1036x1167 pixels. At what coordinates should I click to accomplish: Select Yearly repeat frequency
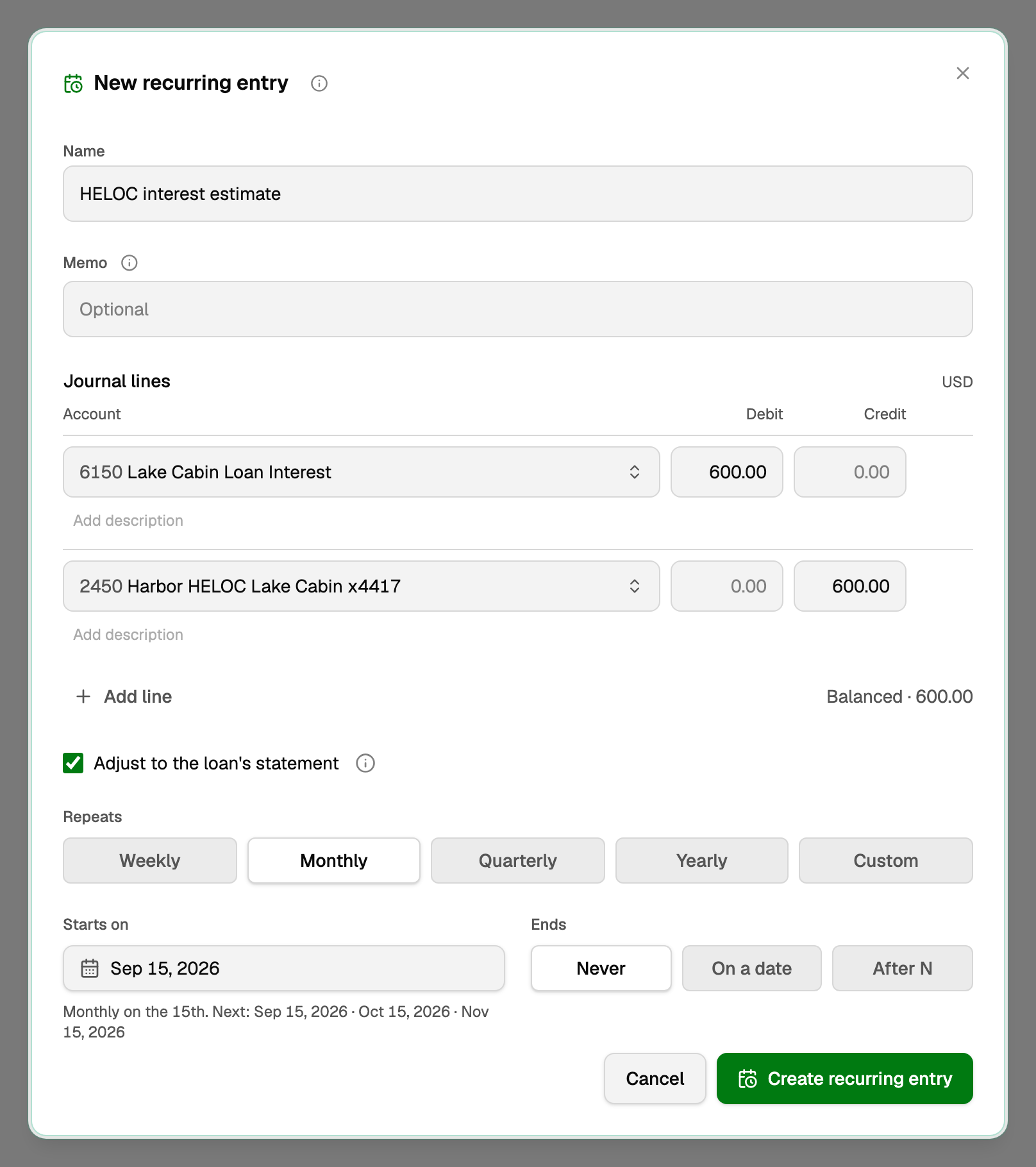(x=702, y=861)
